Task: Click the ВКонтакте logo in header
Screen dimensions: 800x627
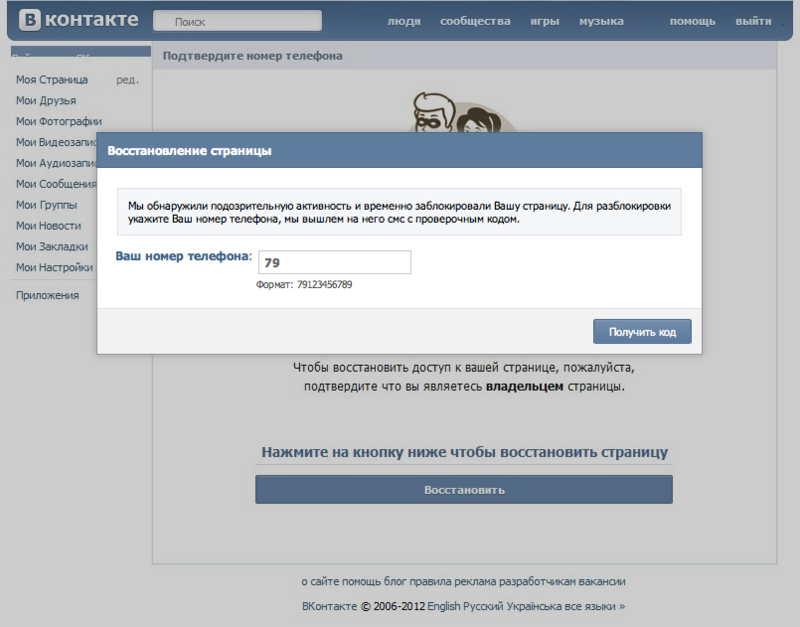Action: tap(79, 20)
